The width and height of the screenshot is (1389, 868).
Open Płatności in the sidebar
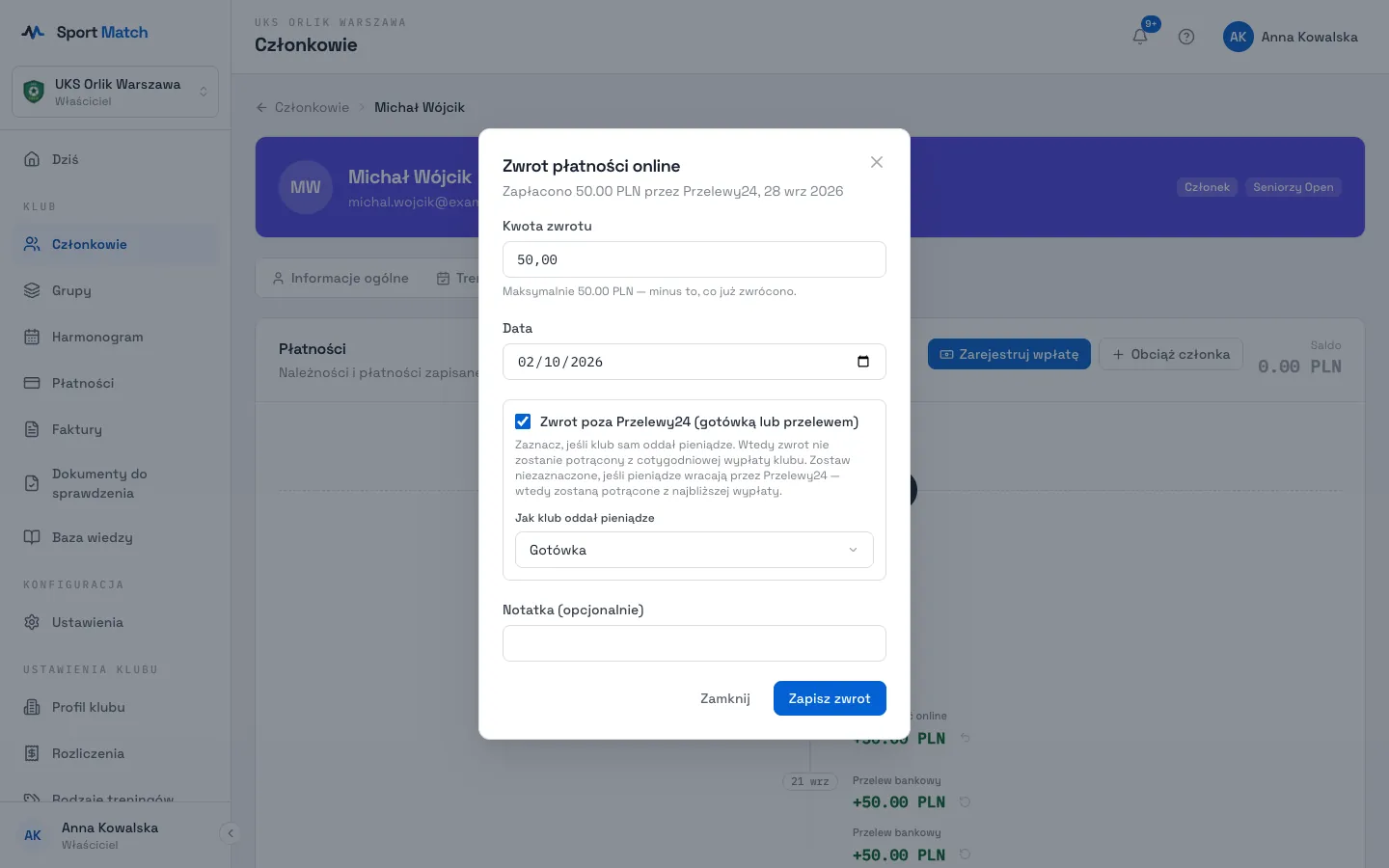point(115,383)
